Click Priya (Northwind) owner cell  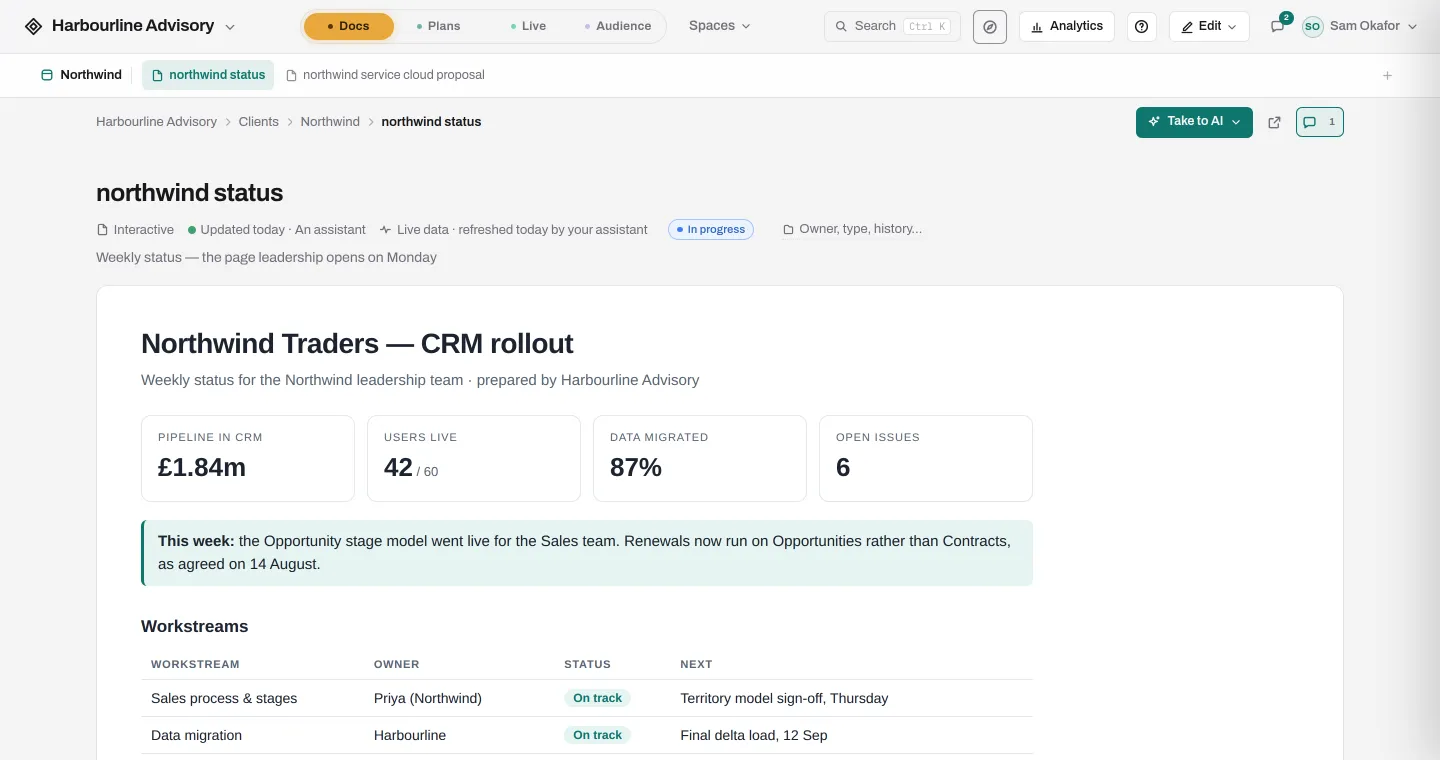(x=428, y=698)
